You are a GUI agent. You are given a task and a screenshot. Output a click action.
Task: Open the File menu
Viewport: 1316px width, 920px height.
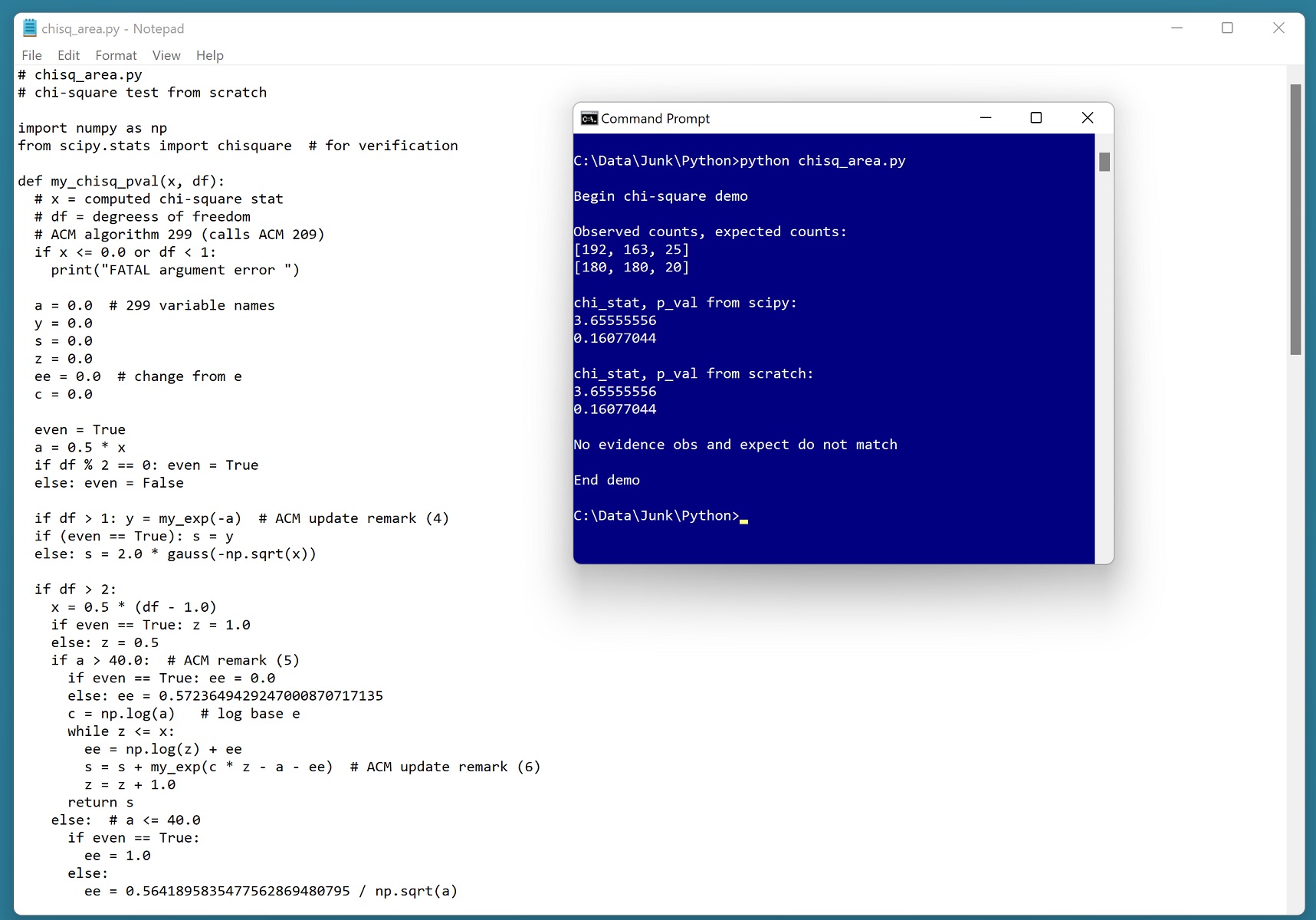click(x=31, y=55)
